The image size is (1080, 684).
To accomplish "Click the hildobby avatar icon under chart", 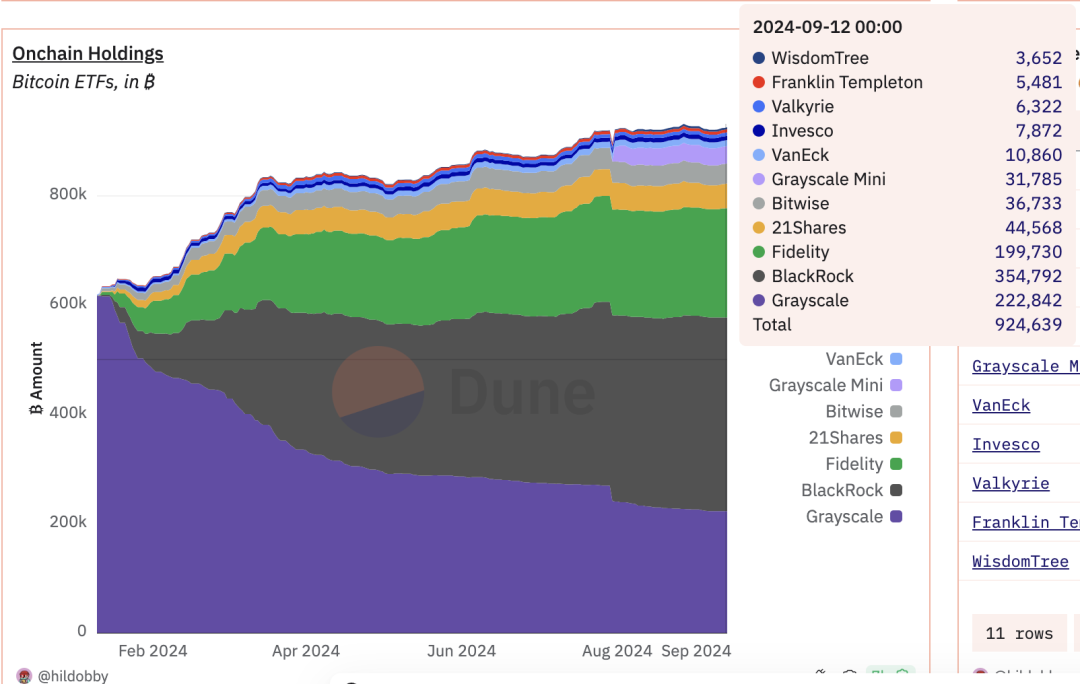I will point(24,676).
